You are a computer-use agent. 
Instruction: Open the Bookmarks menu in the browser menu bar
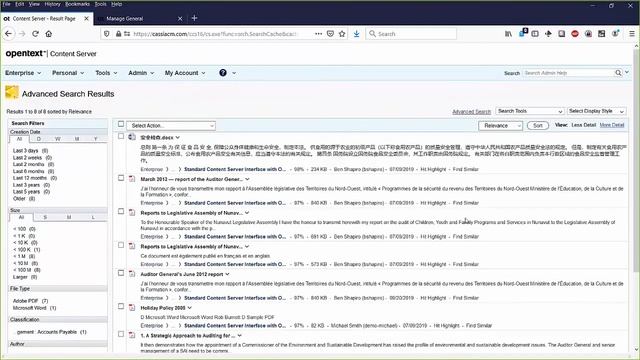click(77, 4)
